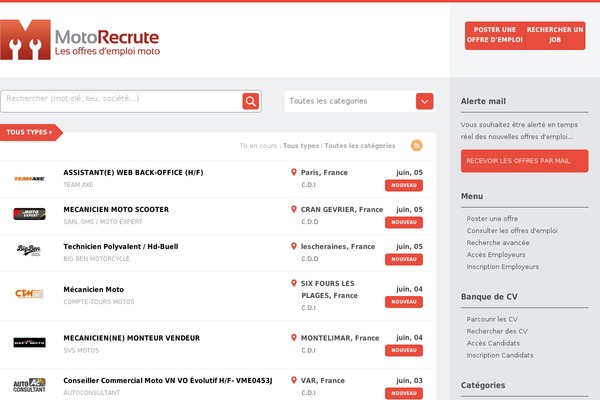The height and width of the screenshot is (400, 600).
Task: Click the VAR, France location text
Action: pos(323,380)
